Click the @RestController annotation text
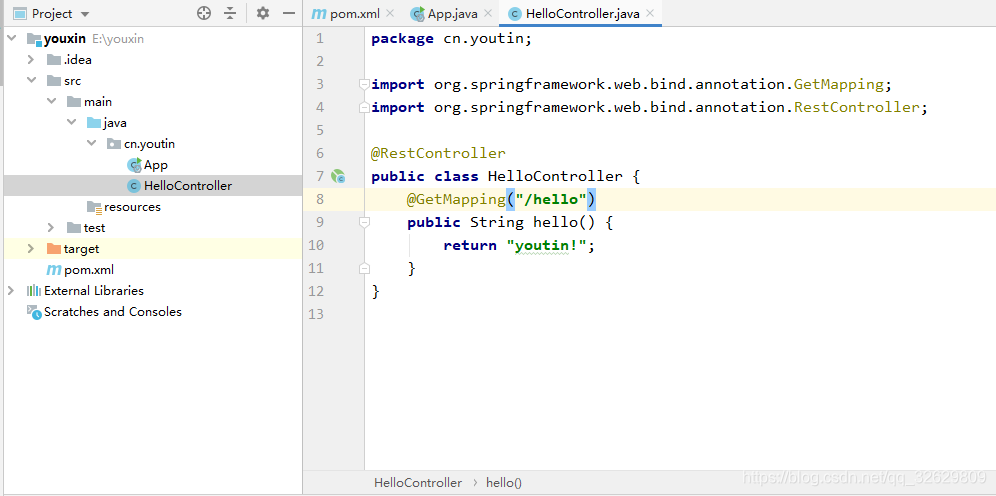The image size is (996, 496). 438,153
